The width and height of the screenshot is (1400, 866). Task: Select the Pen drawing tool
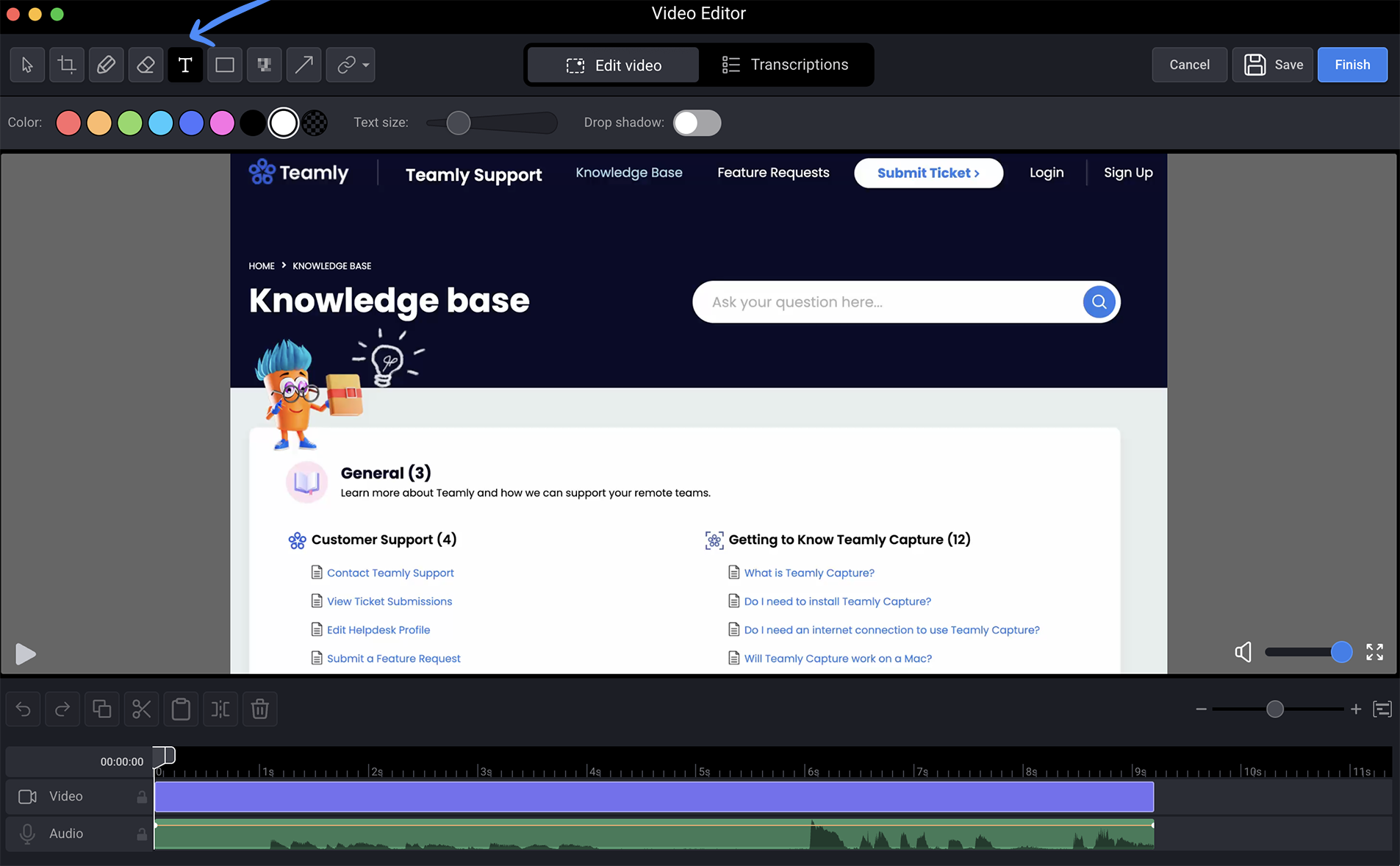106,65
